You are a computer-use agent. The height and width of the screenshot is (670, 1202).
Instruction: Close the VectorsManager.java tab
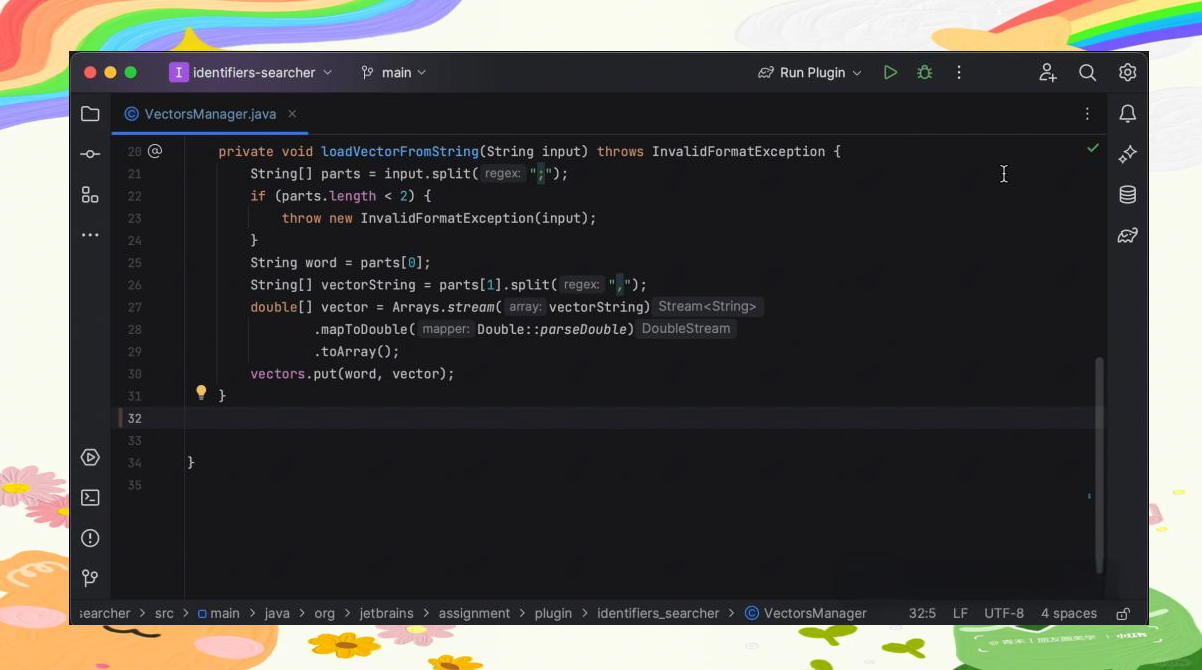point(293,114)
